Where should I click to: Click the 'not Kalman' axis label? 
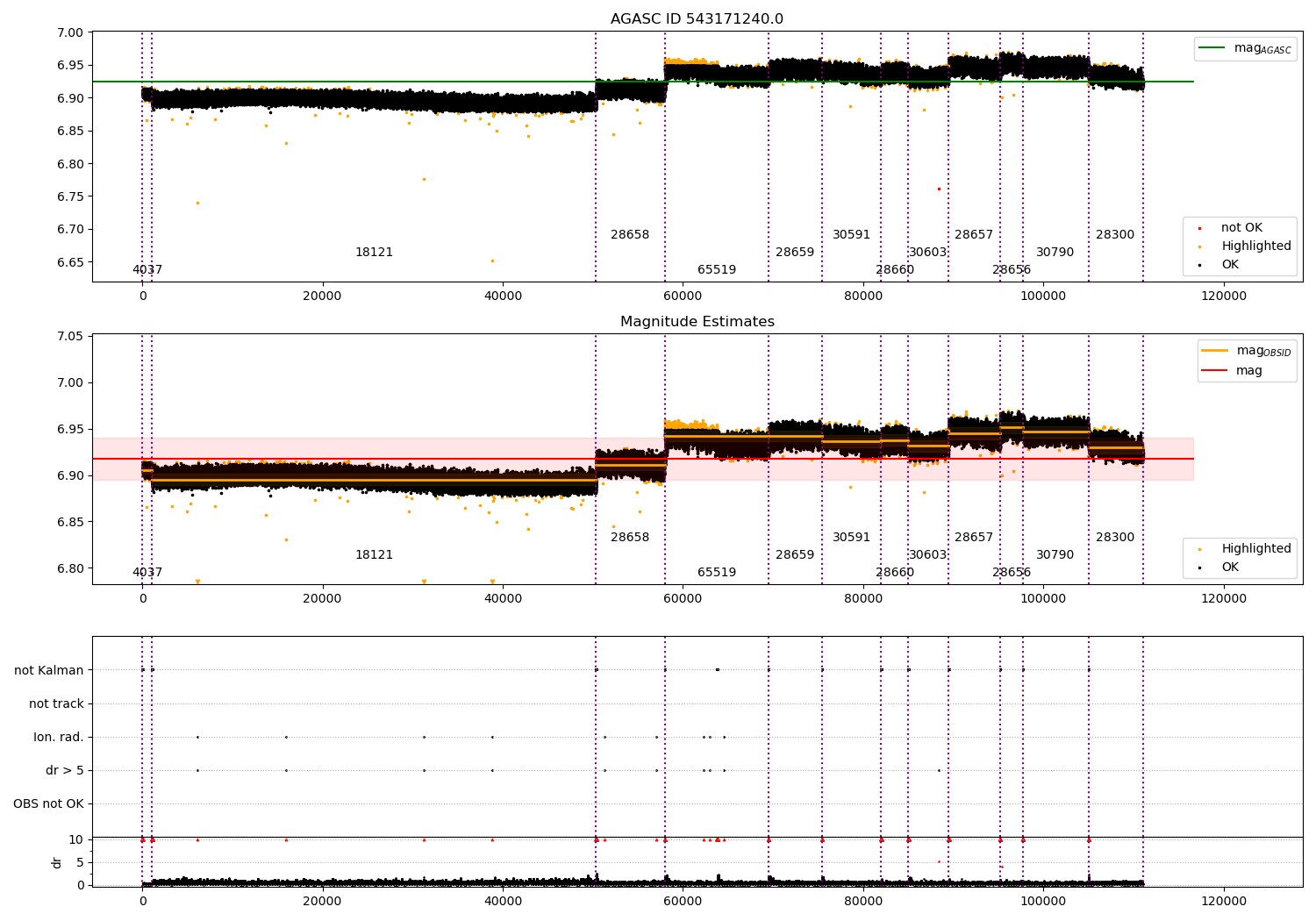coord(49,670)
